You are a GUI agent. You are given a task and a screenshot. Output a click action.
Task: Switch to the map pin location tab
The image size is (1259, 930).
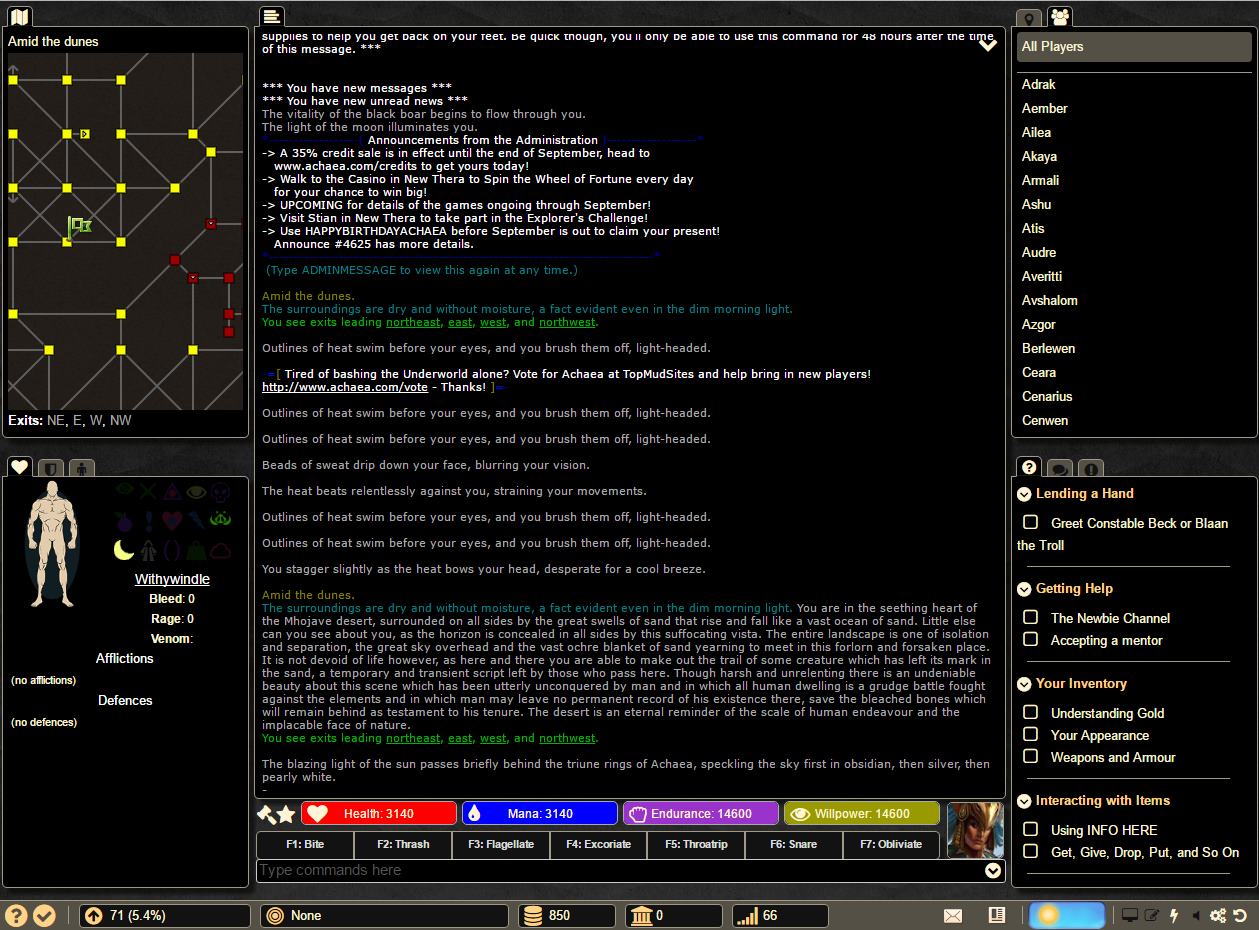click(1028, 19)
